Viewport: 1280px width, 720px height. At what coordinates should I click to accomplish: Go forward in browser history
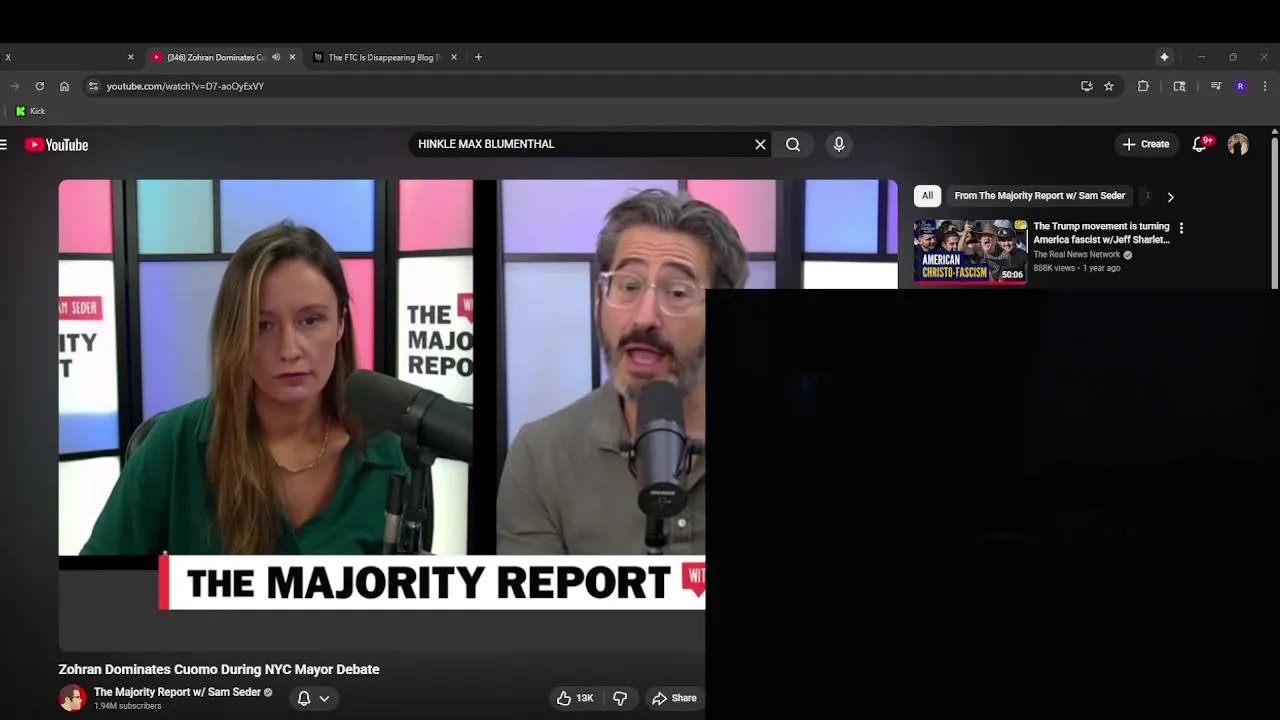(14, 86)
